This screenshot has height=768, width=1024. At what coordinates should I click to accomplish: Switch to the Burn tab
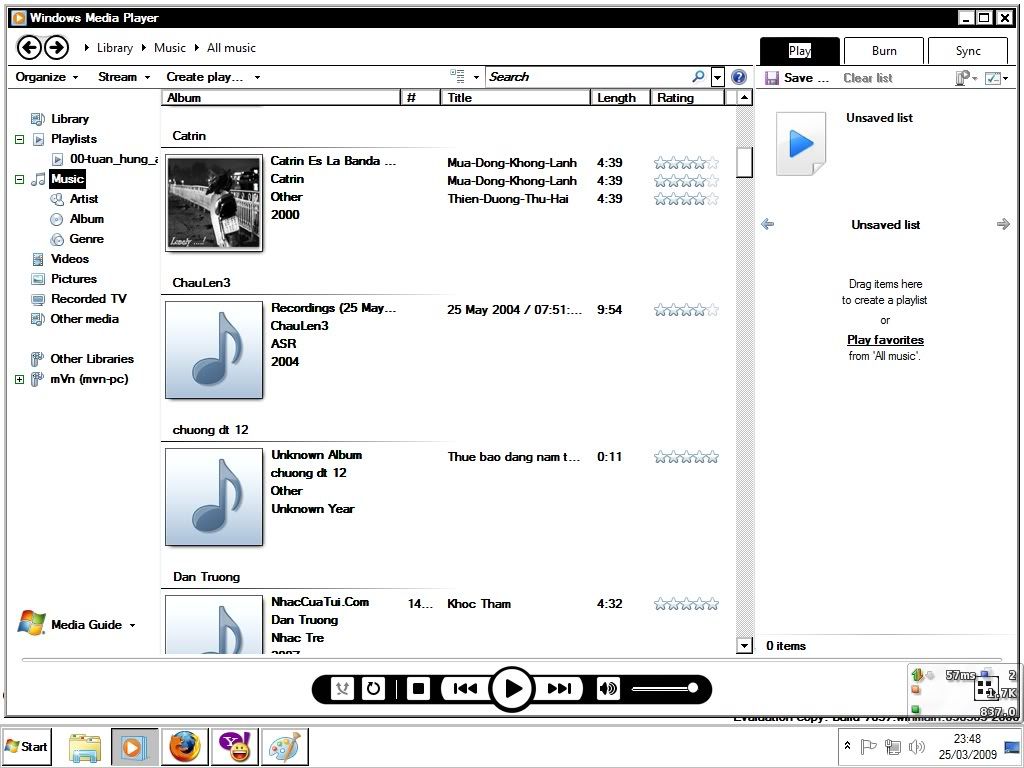pyautogui.click(x=883, y=51)
